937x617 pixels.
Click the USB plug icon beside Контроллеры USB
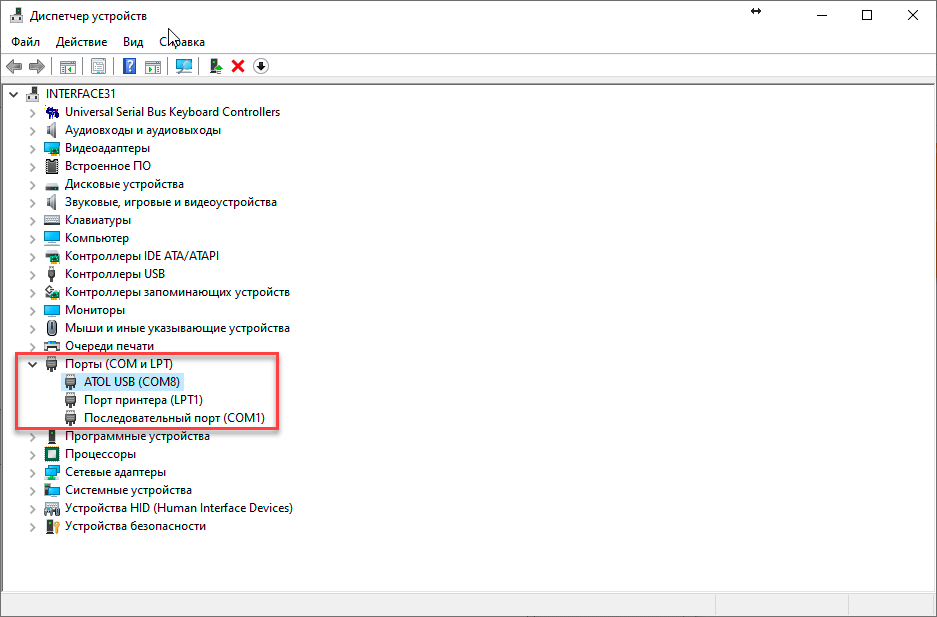pos(53,274)
